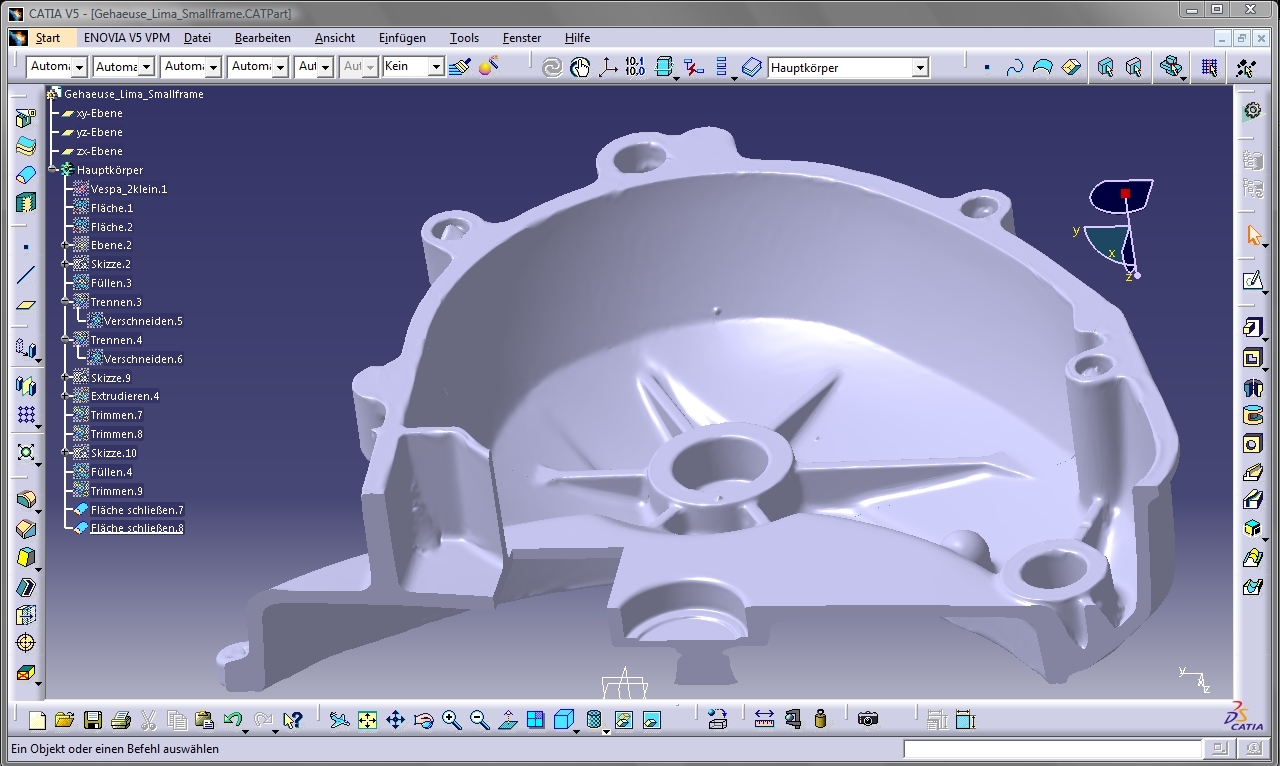Click the Multi-view quad window icon
Screen dimensions: 1280x766
(535, 720)
